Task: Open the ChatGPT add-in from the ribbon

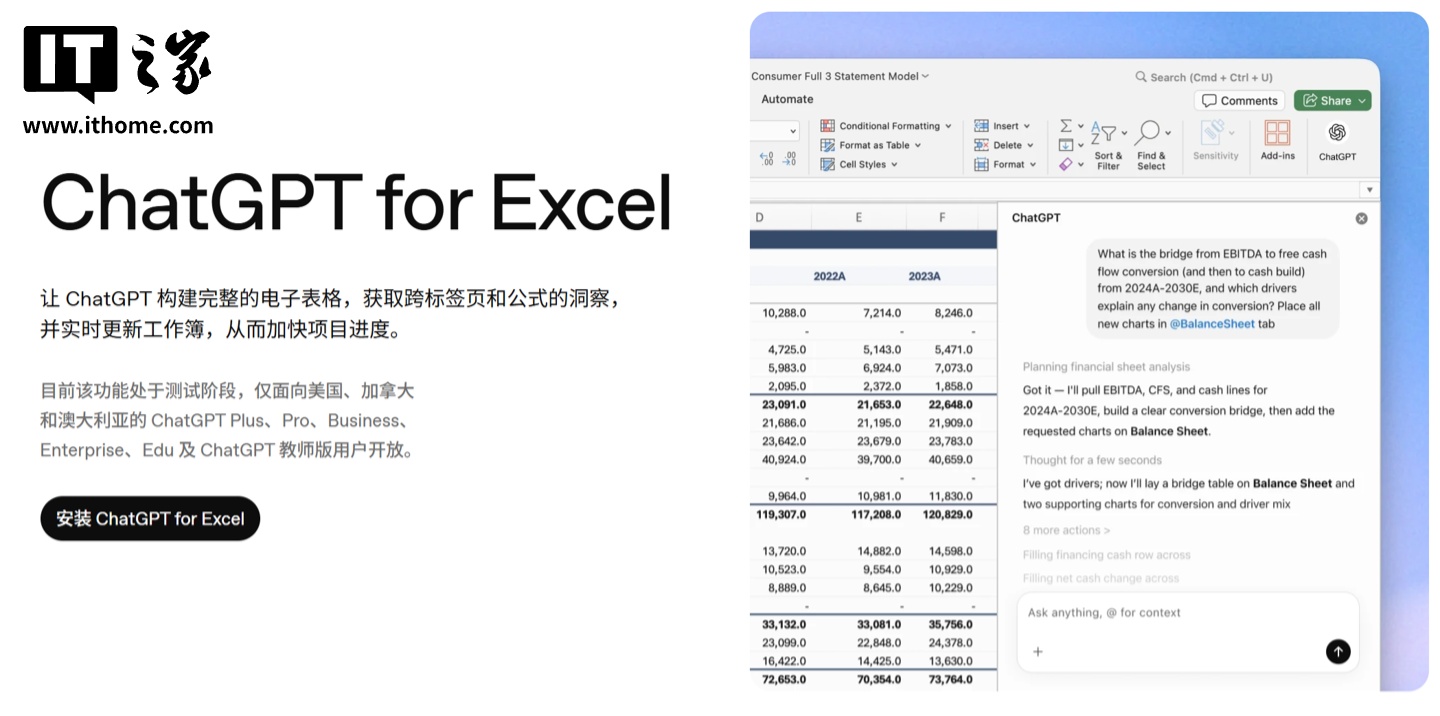Action: click(x=1337, y=139)
